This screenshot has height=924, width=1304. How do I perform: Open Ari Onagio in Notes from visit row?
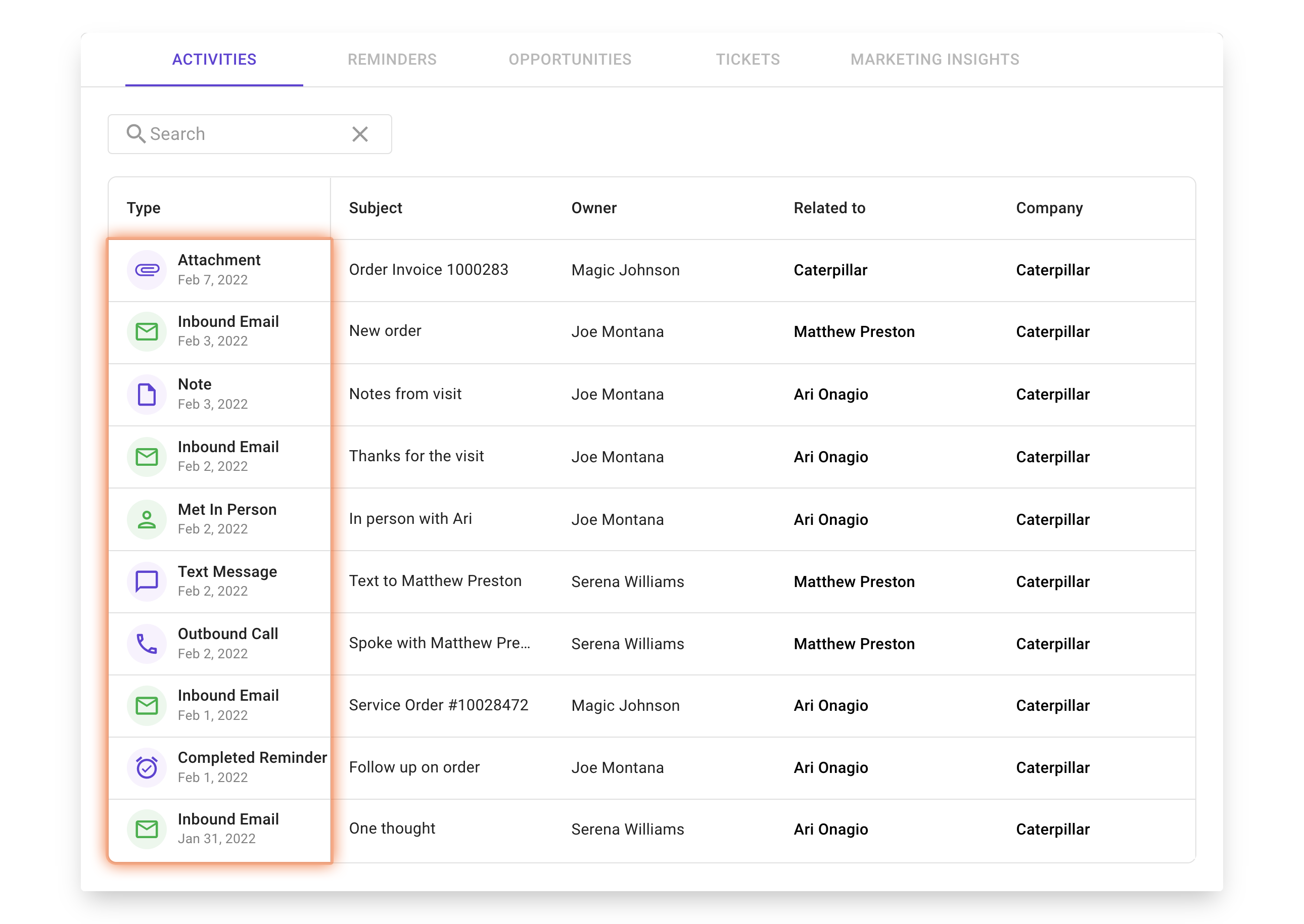[830, 394]
